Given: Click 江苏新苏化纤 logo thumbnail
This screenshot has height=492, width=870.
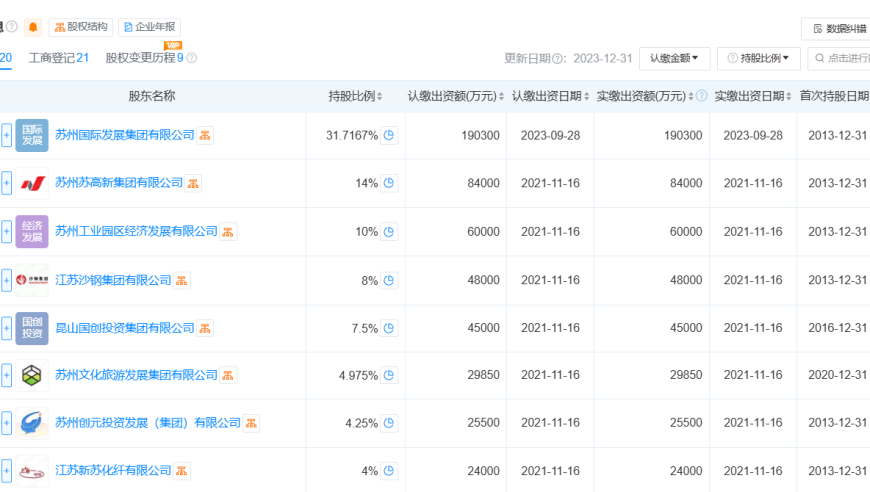Looking at the screenshot, I should pyautogui.click(x=32, y=471).
